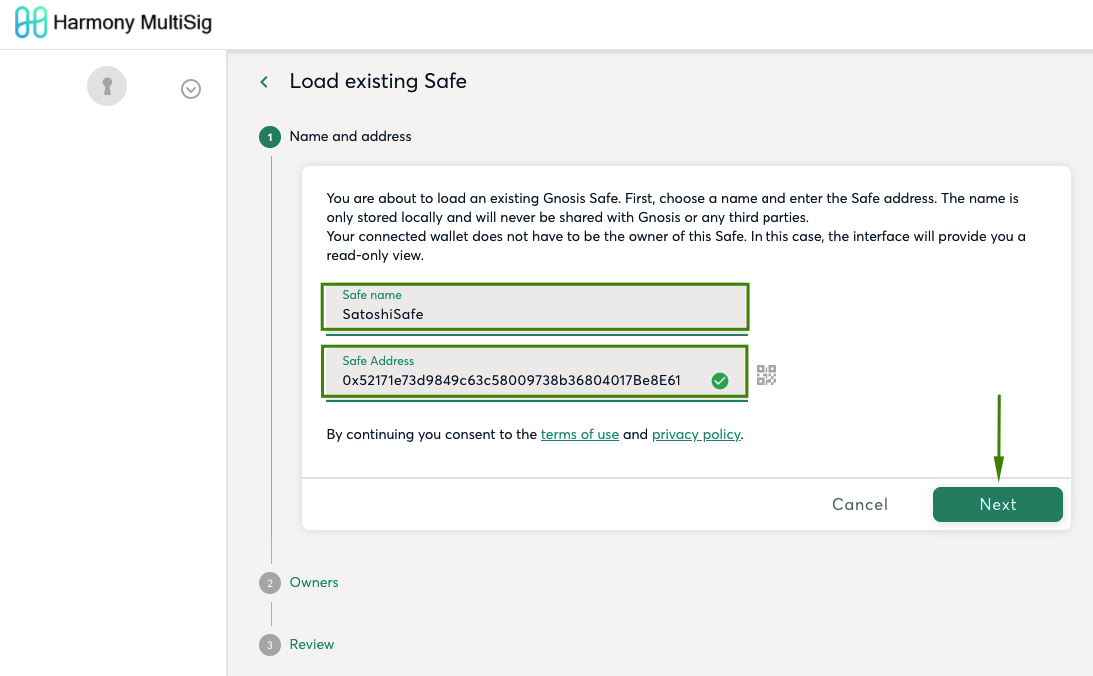Scan address with the QR code icon
The width and height of the screenshot is (1093, 676).
click(766, 375)
